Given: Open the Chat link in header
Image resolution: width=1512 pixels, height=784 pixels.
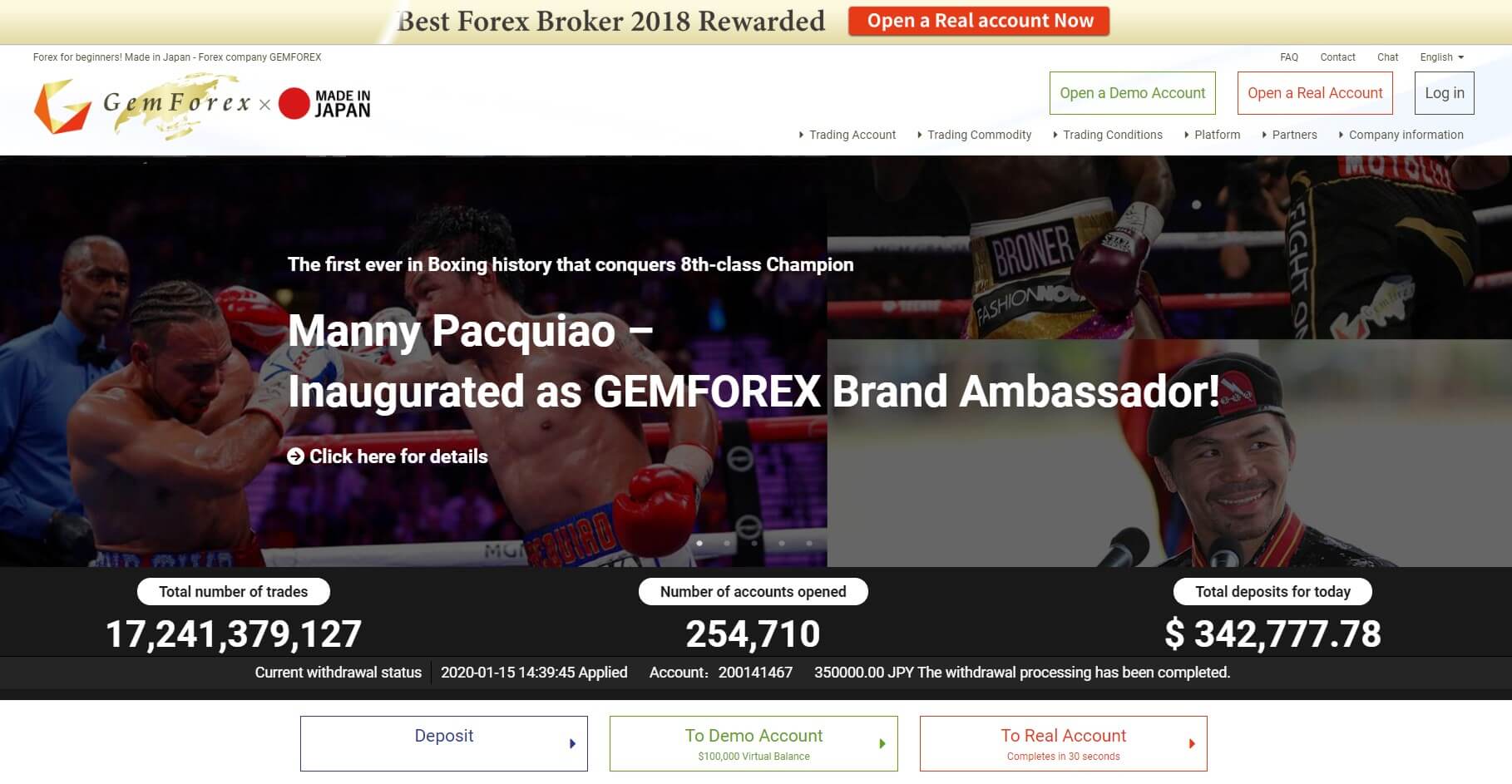Looking at the screenshot, I should [1387, 57].
